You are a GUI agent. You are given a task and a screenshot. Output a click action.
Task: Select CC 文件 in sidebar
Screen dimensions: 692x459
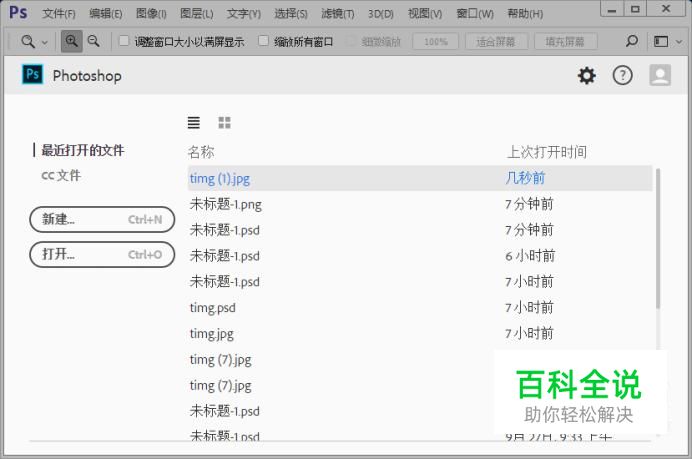point(61,175)
